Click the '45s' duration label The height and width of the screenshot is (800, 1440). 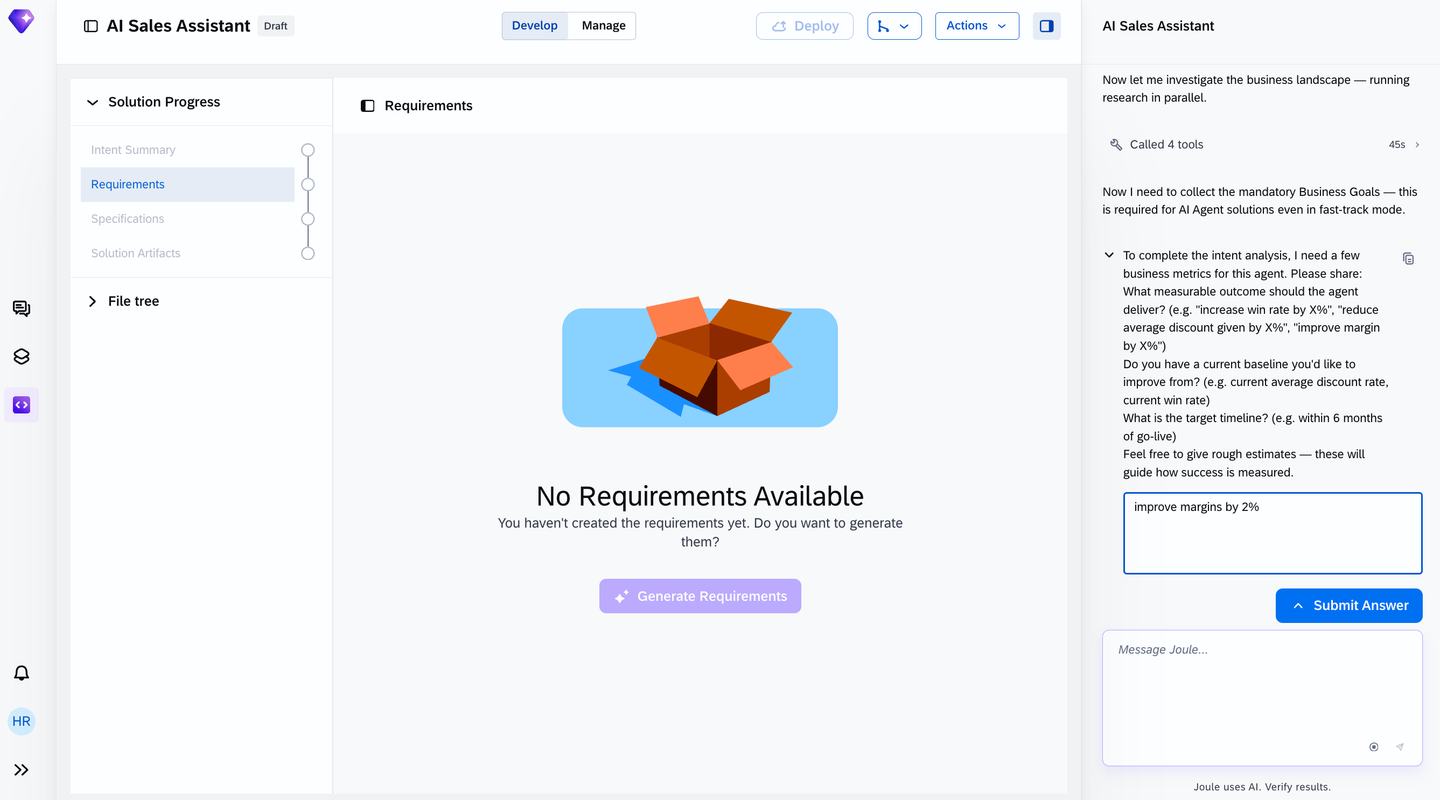coord(1397,145)
